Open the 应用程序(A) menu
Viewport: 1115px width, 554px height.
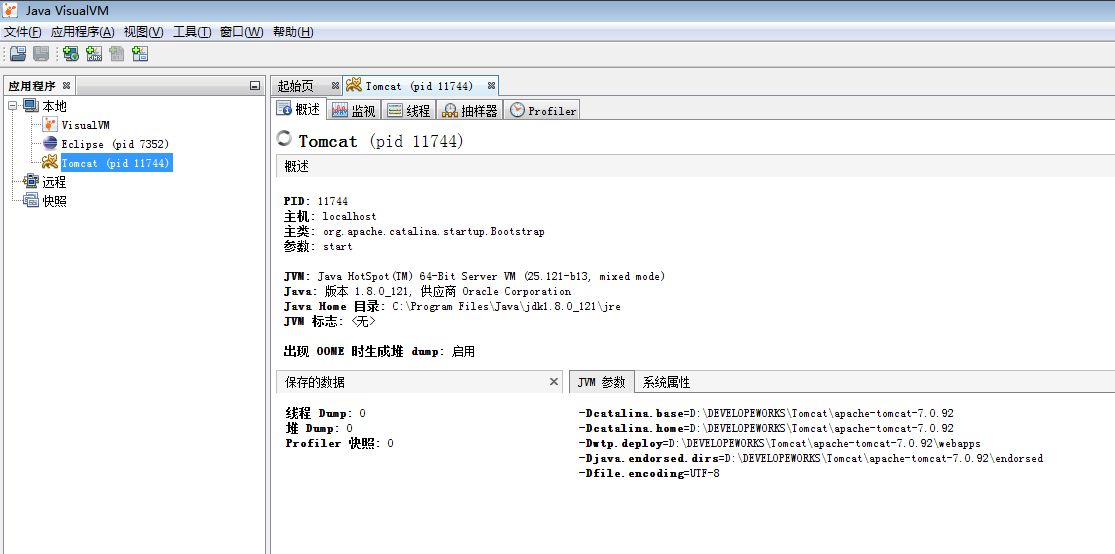(82, 32)
